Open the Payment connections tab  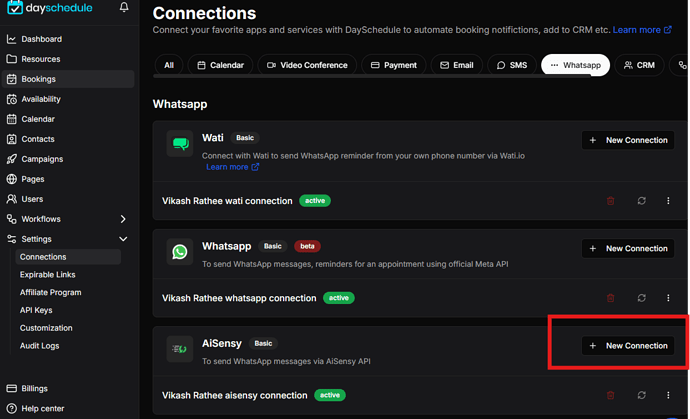pyautogui.click(x=393, y=65)
